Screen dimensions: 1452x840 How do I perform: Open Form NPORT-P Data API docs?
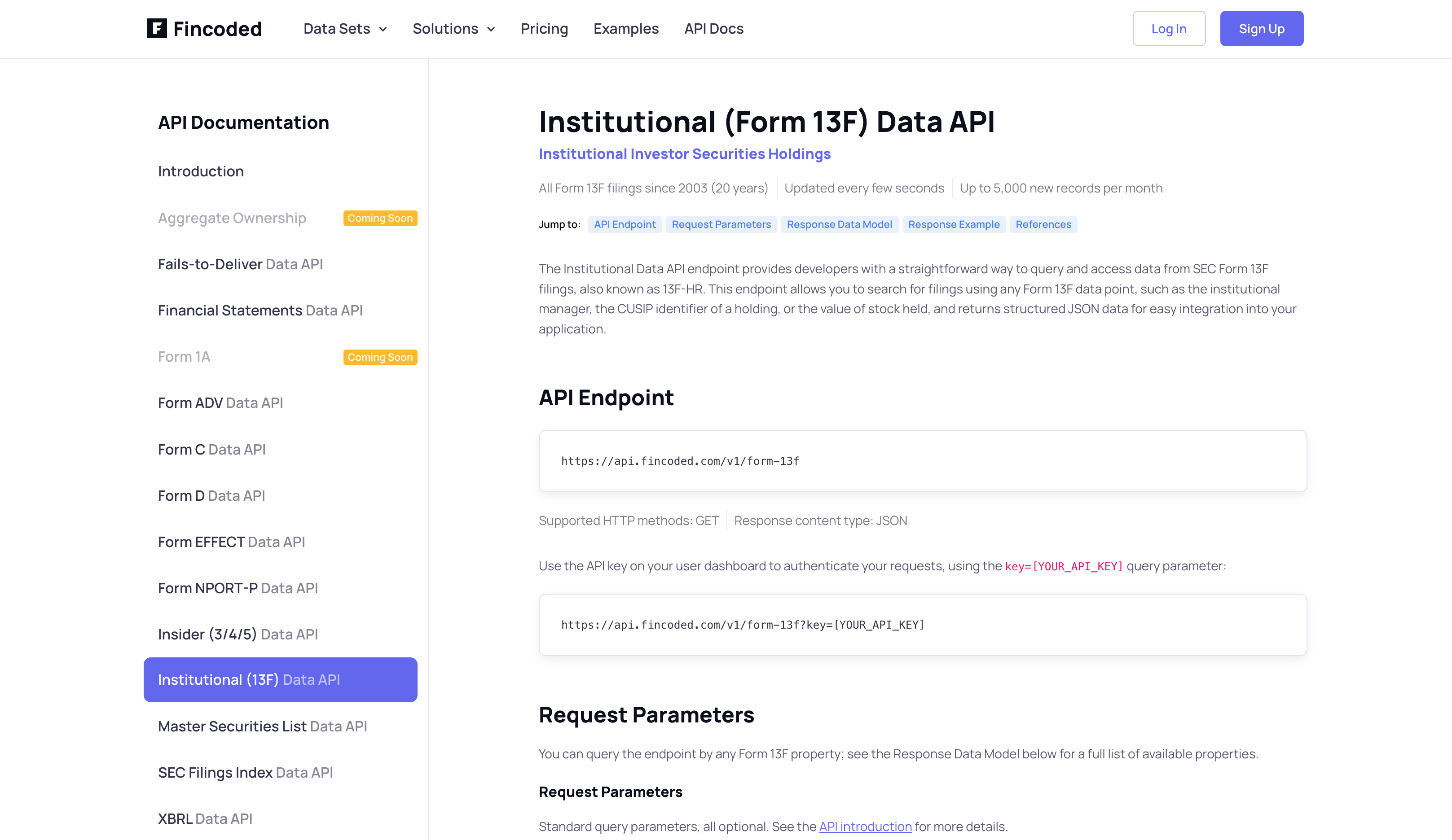[x=238, y=588]
